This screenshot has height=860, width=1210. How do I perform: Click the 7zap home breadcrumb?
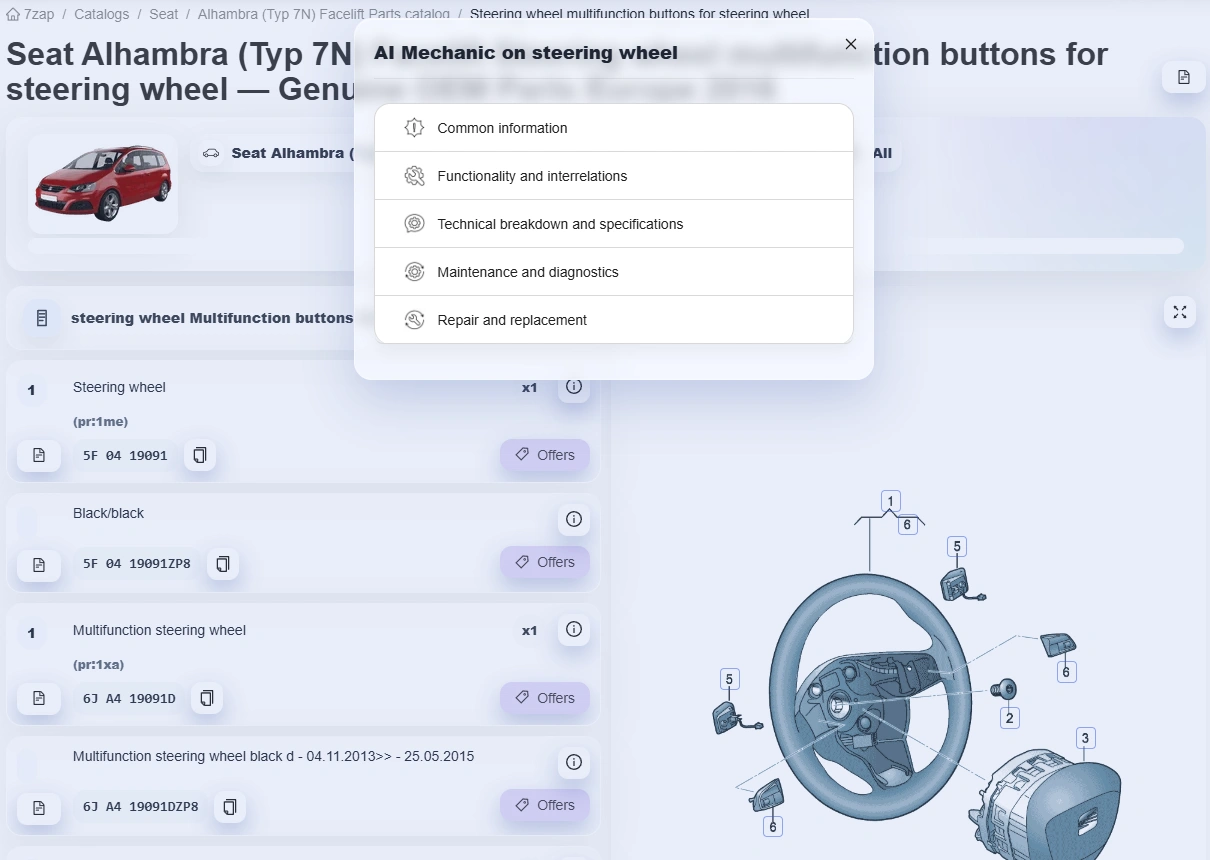pyautogui.click(x=31, y=14)
